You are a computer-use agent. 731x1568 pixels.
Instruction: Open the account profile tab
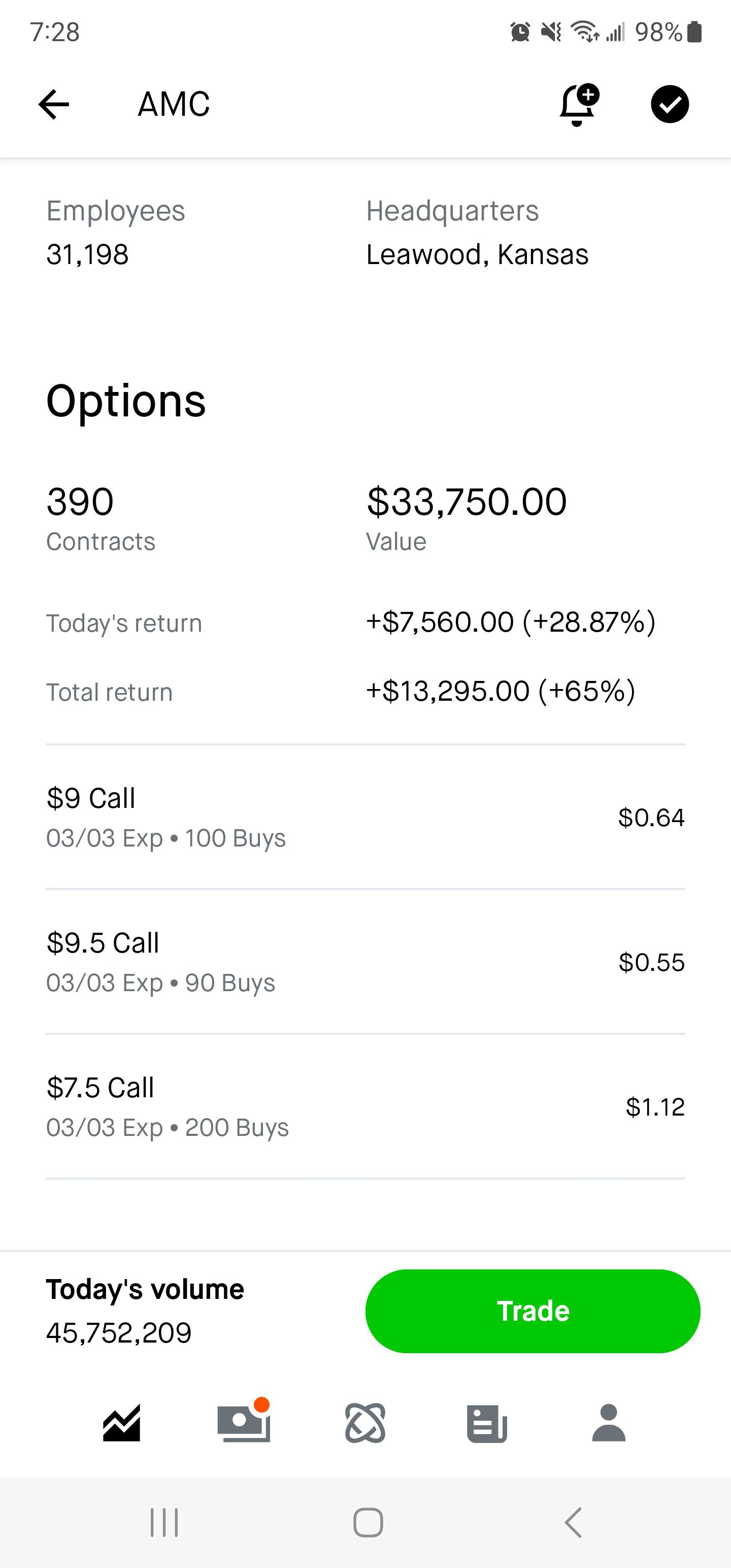[x=609, y=1423]
